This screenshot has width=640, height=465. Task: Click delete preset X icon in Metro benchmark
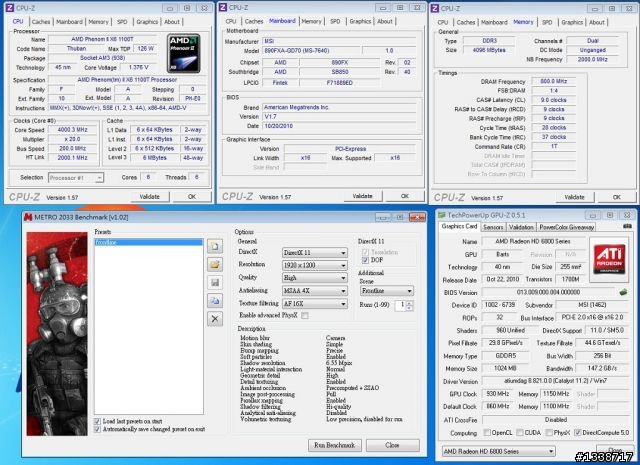215,319
